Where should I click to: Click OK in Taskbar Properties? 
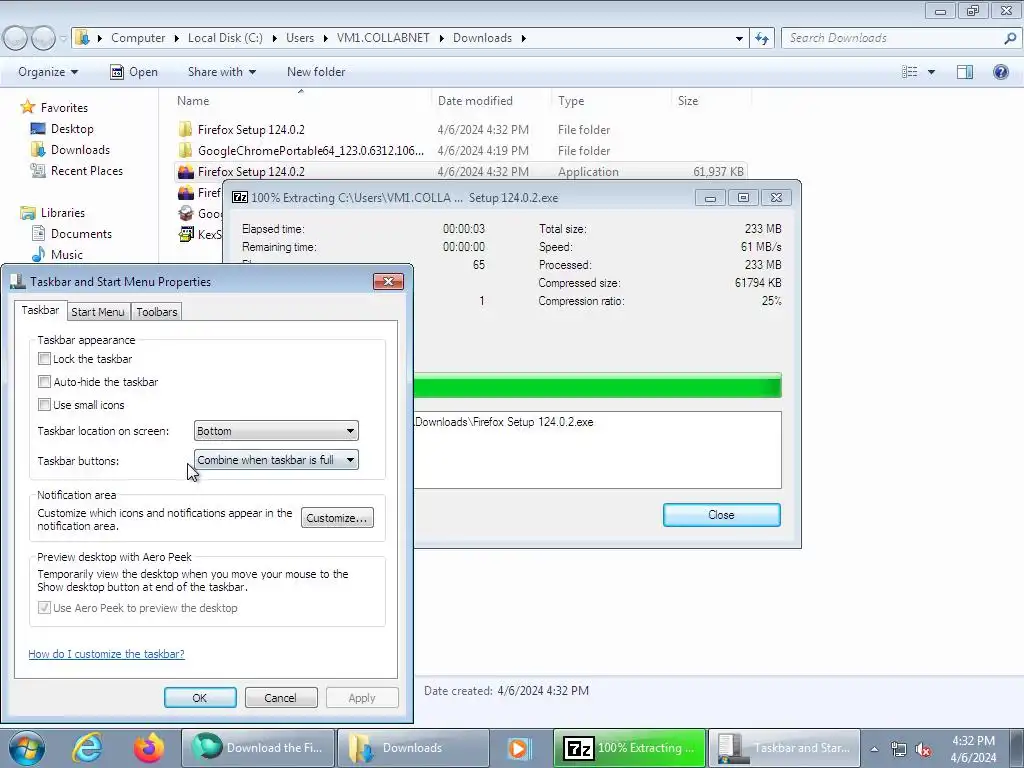(x=200, y=697)
